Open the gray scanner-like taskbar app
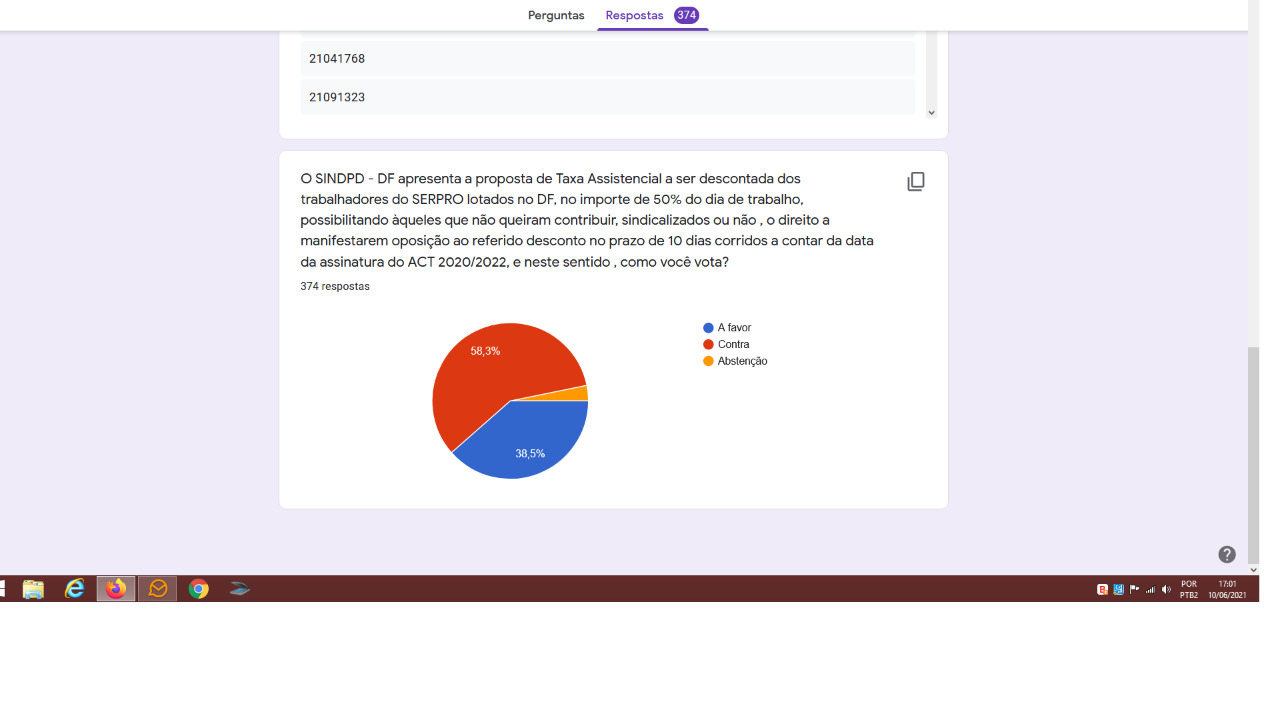 coord(240,589)
